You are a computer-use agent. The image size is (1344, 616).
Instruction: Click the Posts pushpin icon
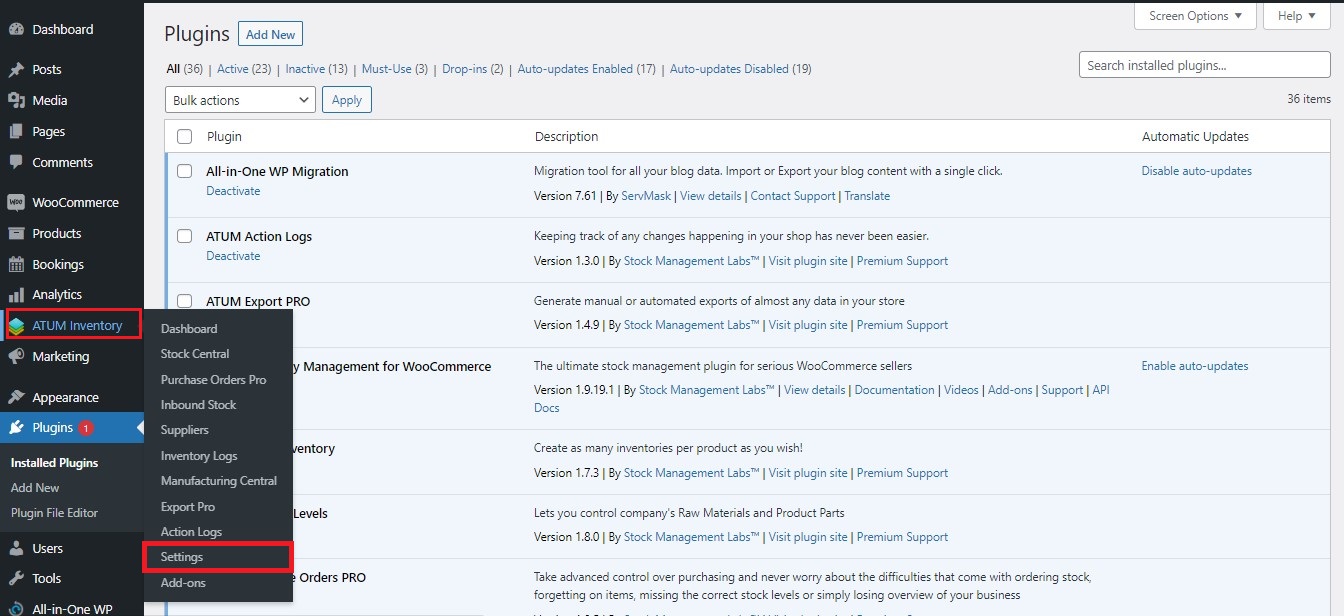click(x=16, y=69)
